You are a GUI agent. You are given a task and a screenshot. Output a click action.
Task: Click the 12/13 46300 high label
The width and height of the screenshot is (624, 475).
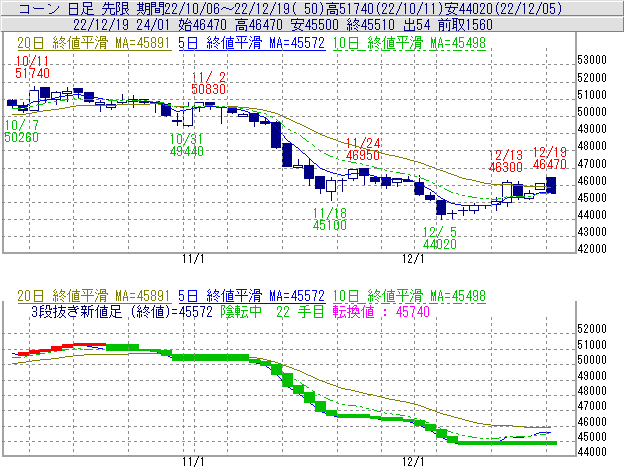tap(505, 161)
